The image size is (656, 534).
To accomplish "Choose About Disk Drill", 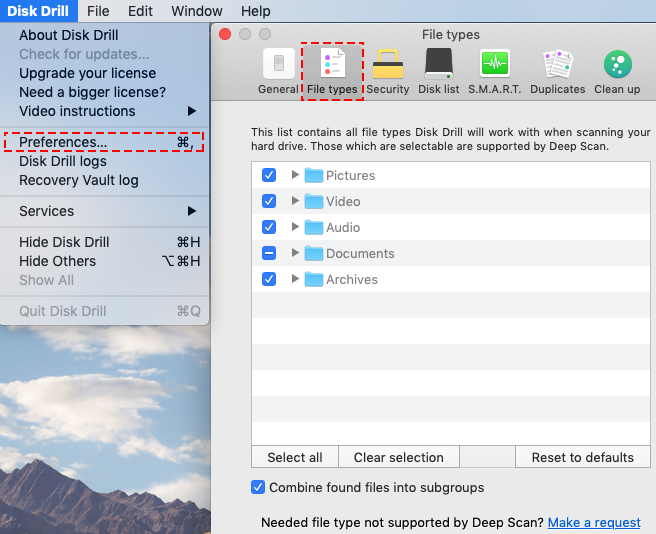I will 105,35.
